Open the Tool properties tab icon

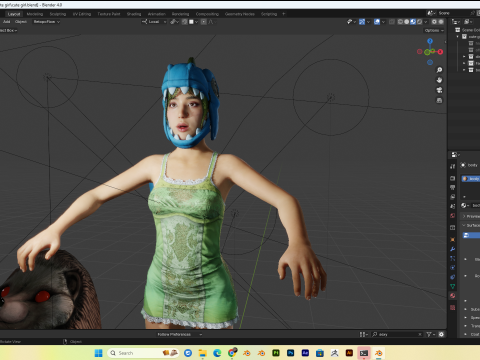[453, 166]
